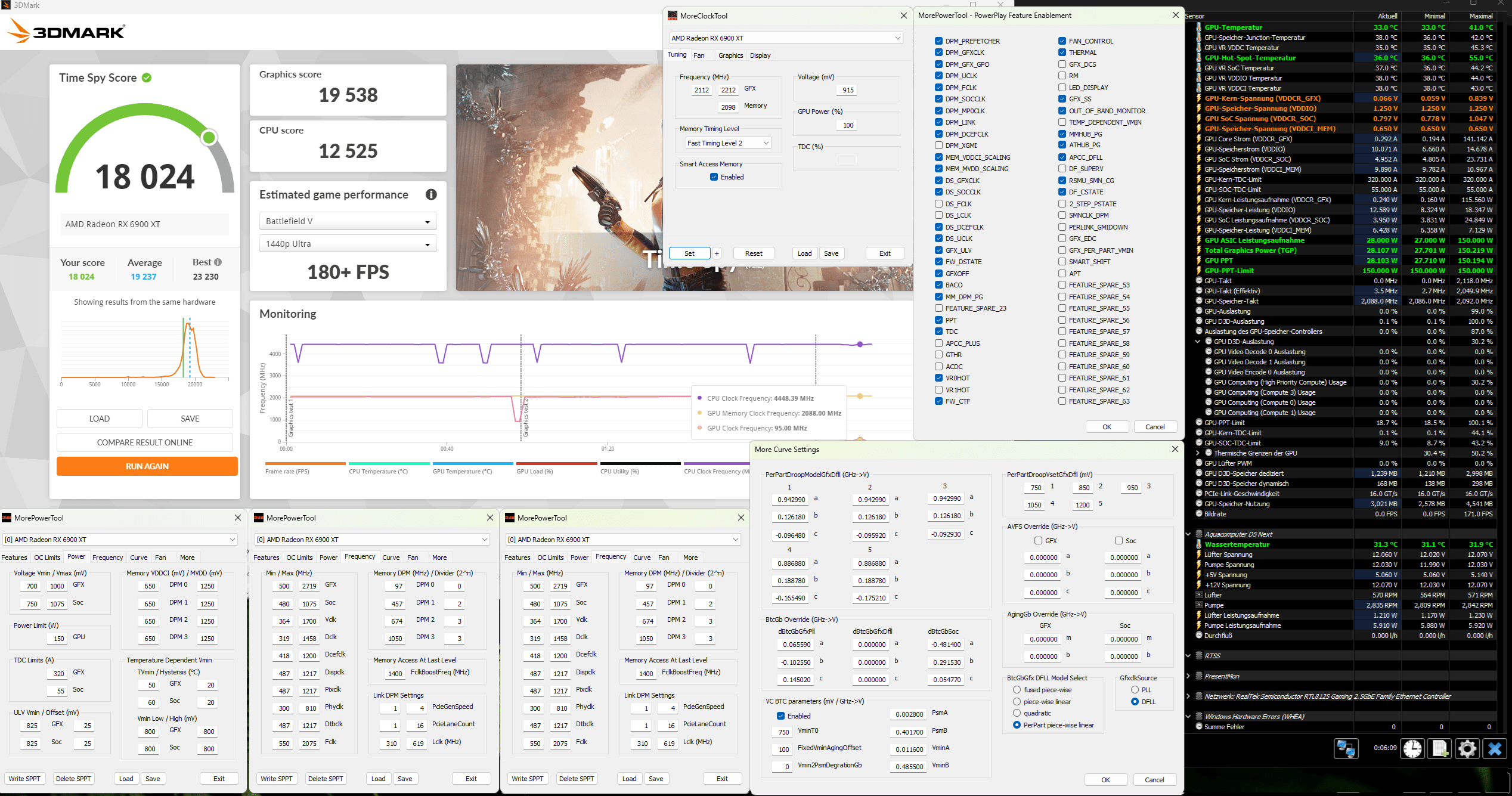The image size is (1512, 796).
Task: Click clock icon of GPU-Takt sensor row
Action: [1199, 281]
